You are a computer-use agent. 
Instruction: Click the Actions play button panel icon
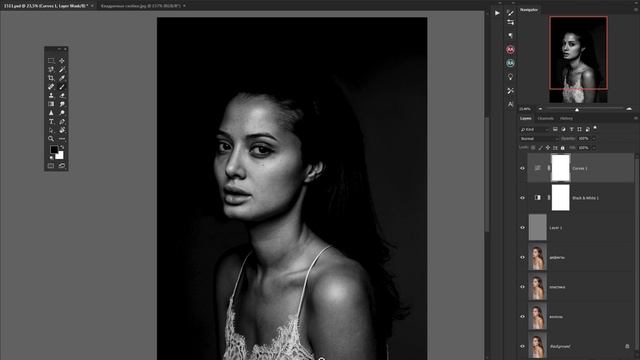[497, 13]
